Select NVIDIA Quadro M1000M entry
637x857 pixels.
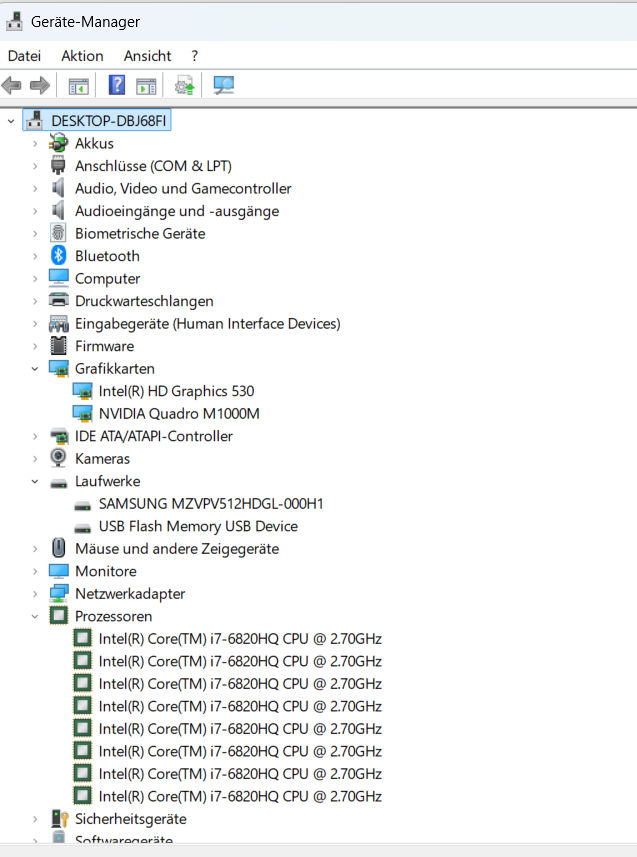(x=179, y=414)
